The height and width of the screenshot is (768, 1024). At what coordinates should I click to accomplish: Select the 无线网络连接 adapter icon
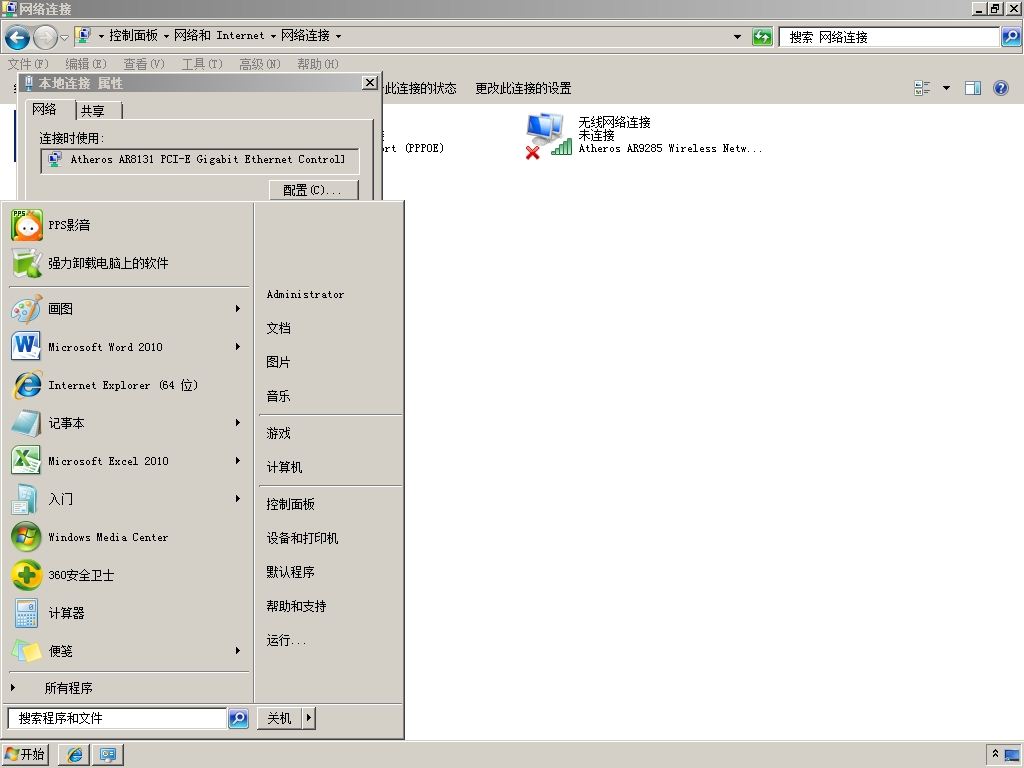tap(547, 135)
